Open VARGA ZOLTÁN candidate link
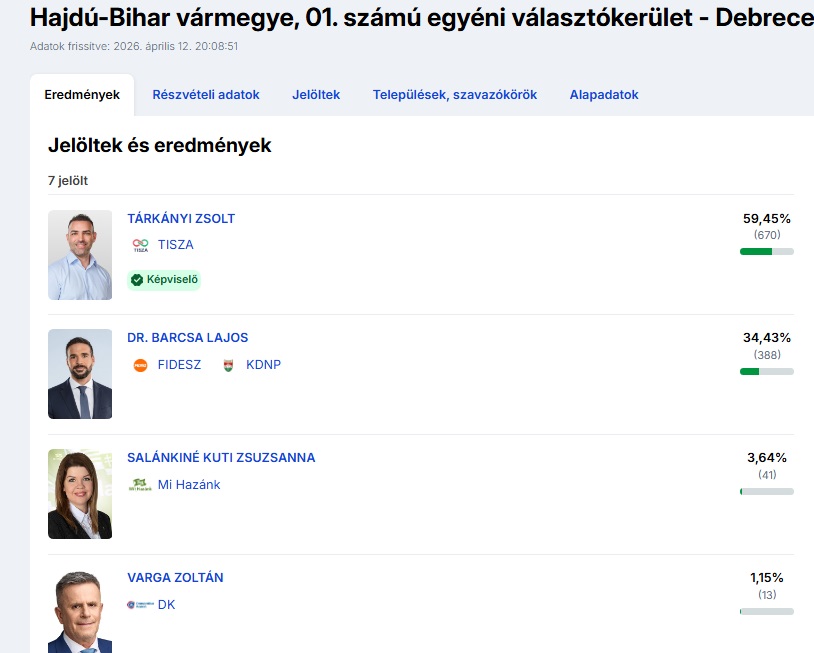Viewport: 814px width, 653px height. tap(175, 578)
